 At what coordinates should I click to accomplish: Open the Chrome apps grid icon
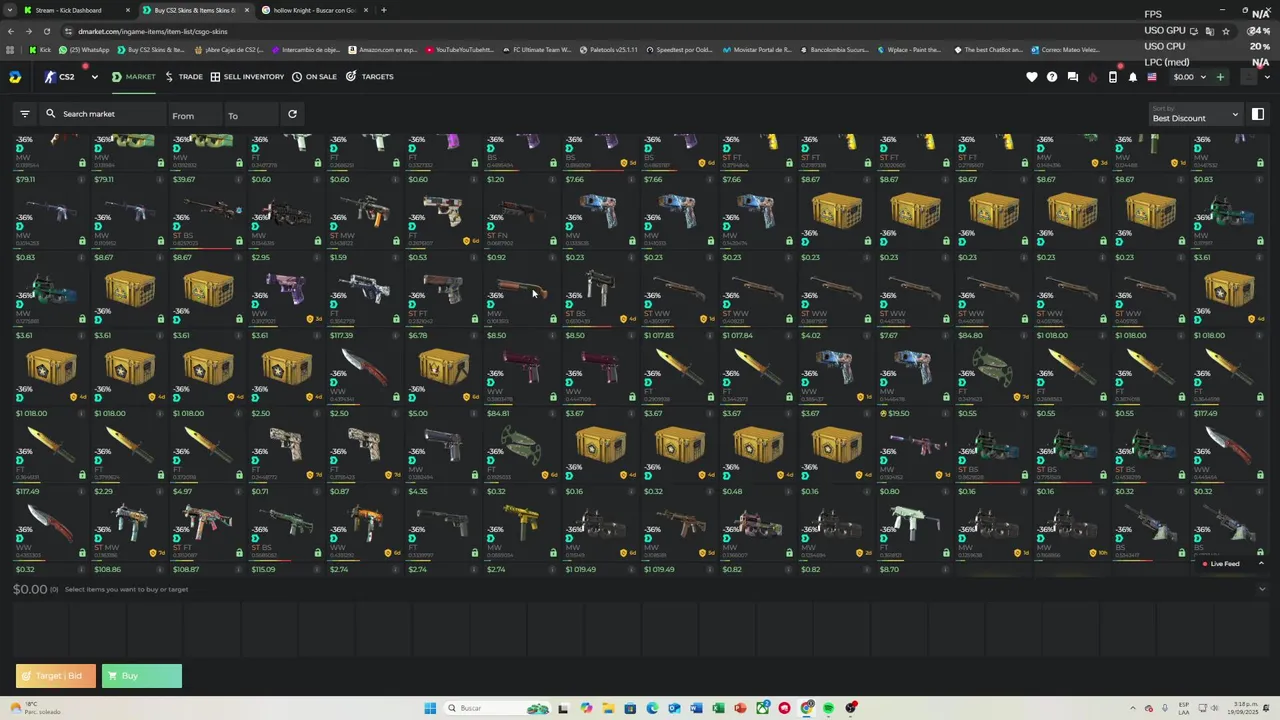coord(10,49)
